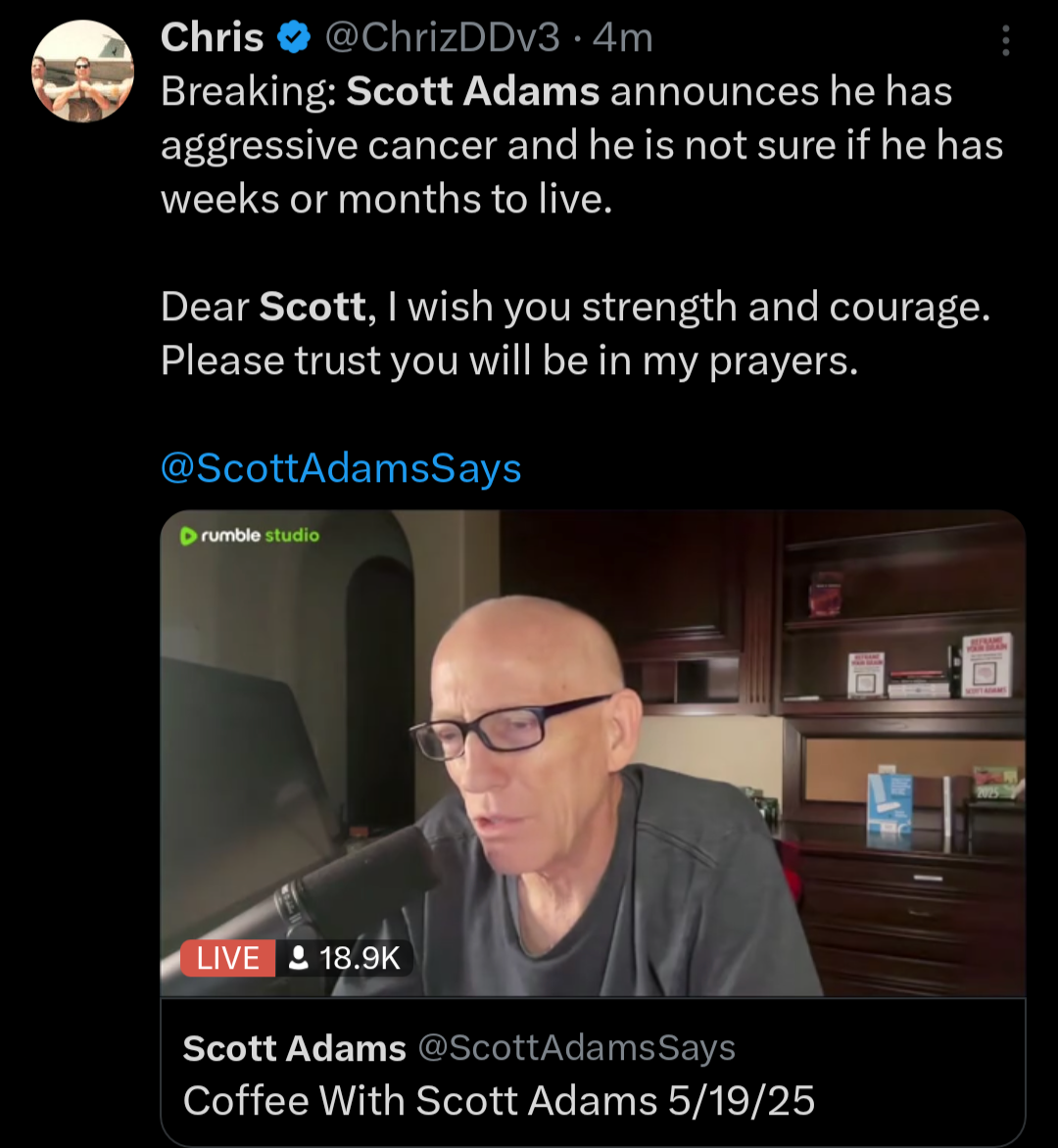The image size is (1058, 1148).
Task: Click the 'weeks or months to live' text
Action: click(386, 199)
